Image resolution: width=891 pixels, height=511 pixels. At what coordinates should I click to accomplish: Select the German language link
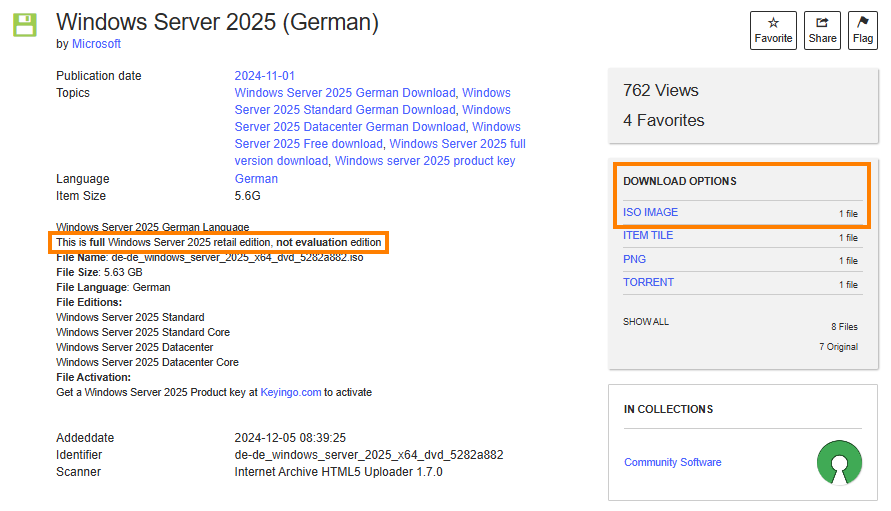click(256, 179)
